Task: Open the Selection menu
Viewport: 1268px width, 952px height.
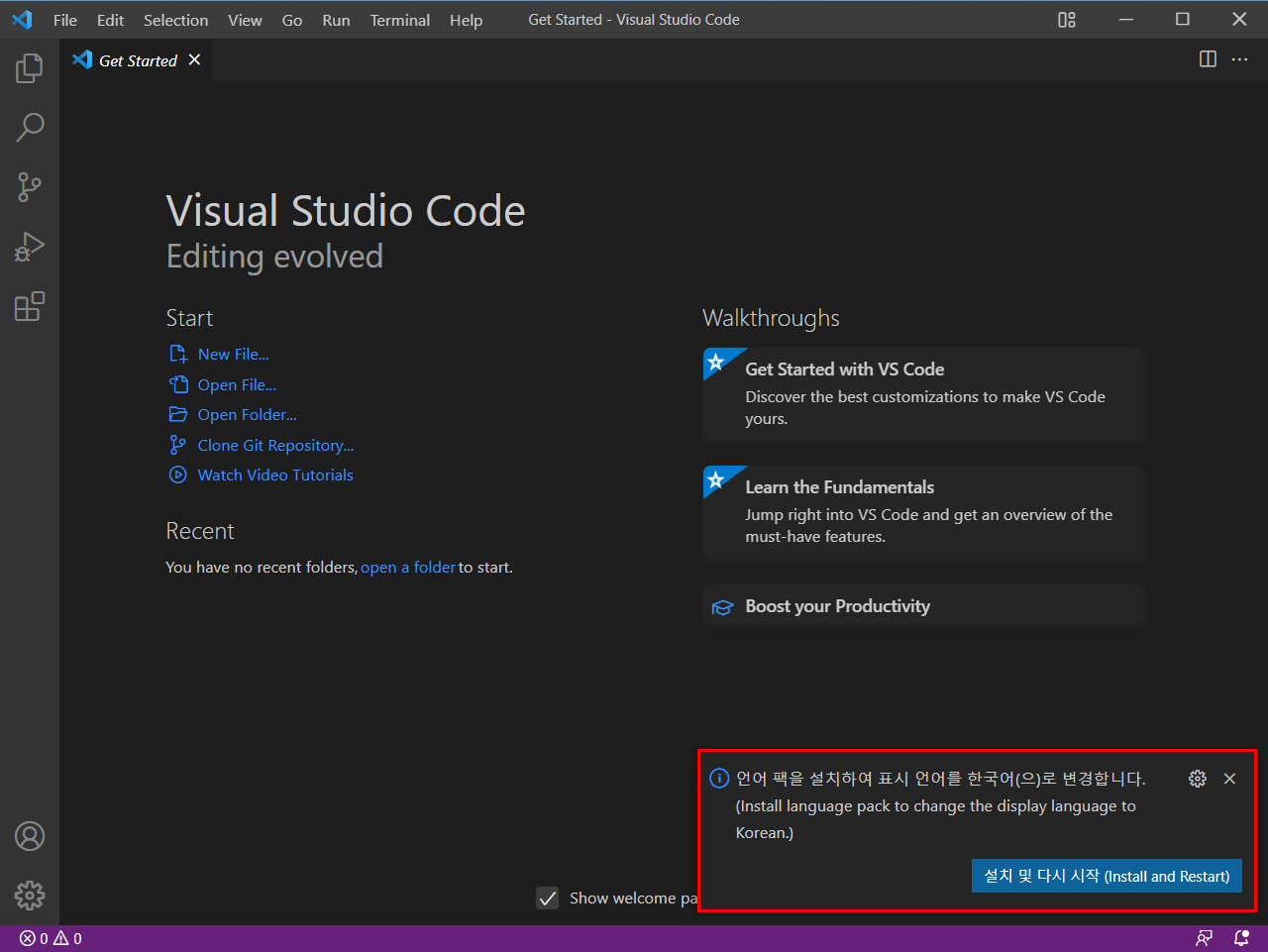Action: tap(175, 20)
